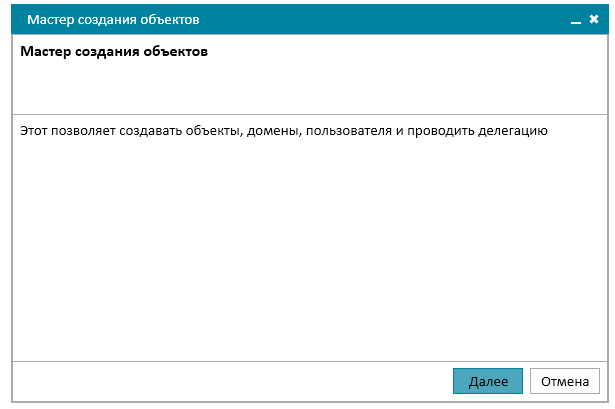The height and width of the screenshot is (409, 615).
Task: Click the word Этот starting the description
Action: pyautogui.click(x=34, y=131)
